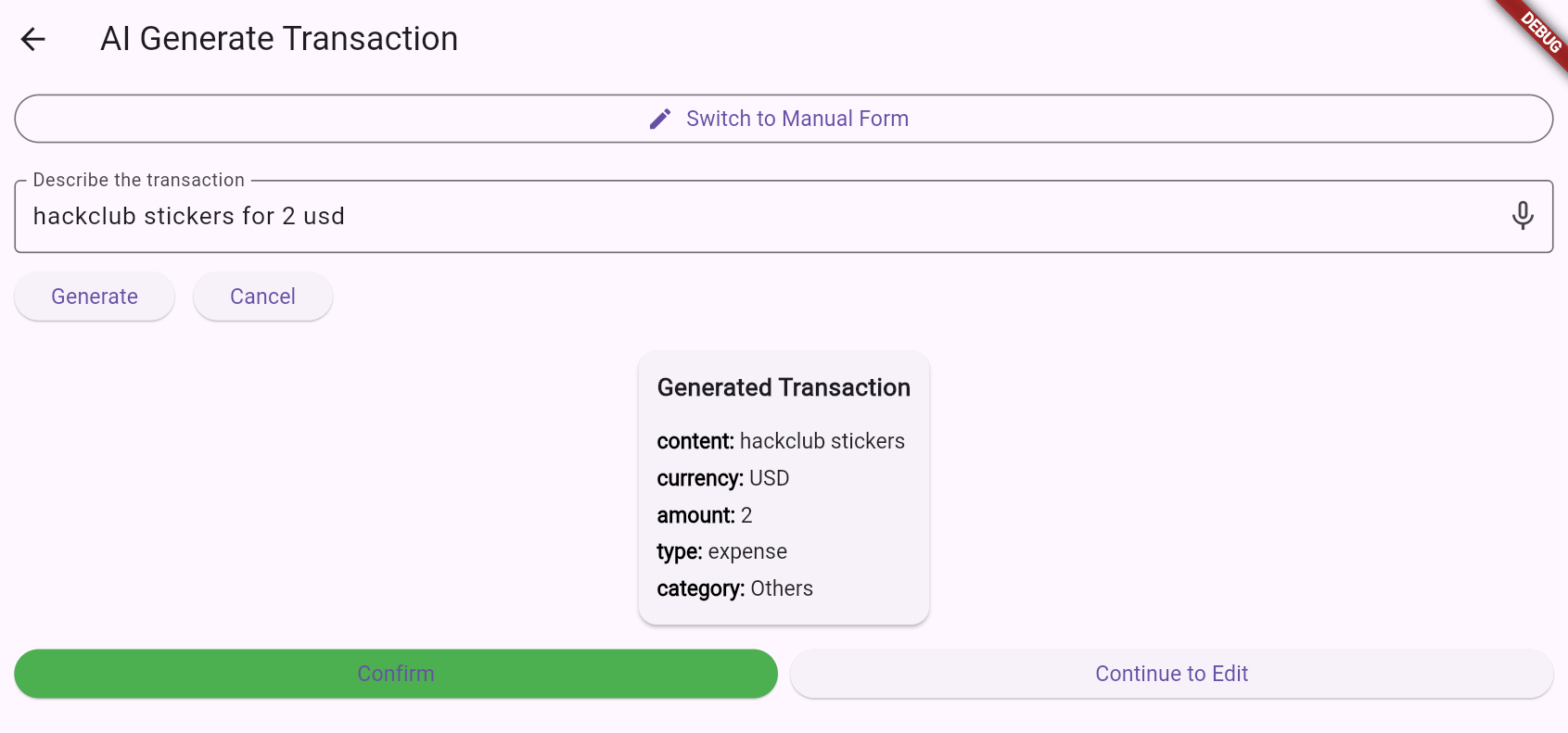The width and height of the screenshot is (1568, 733).
Task: Click the bold 'content:' label
Action: 695,441
